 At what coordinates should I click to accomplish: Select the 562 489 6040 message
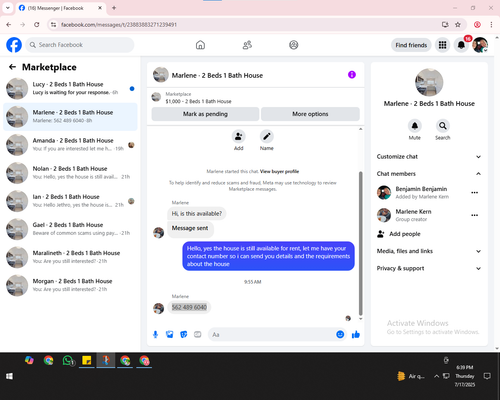coord(189,307)
